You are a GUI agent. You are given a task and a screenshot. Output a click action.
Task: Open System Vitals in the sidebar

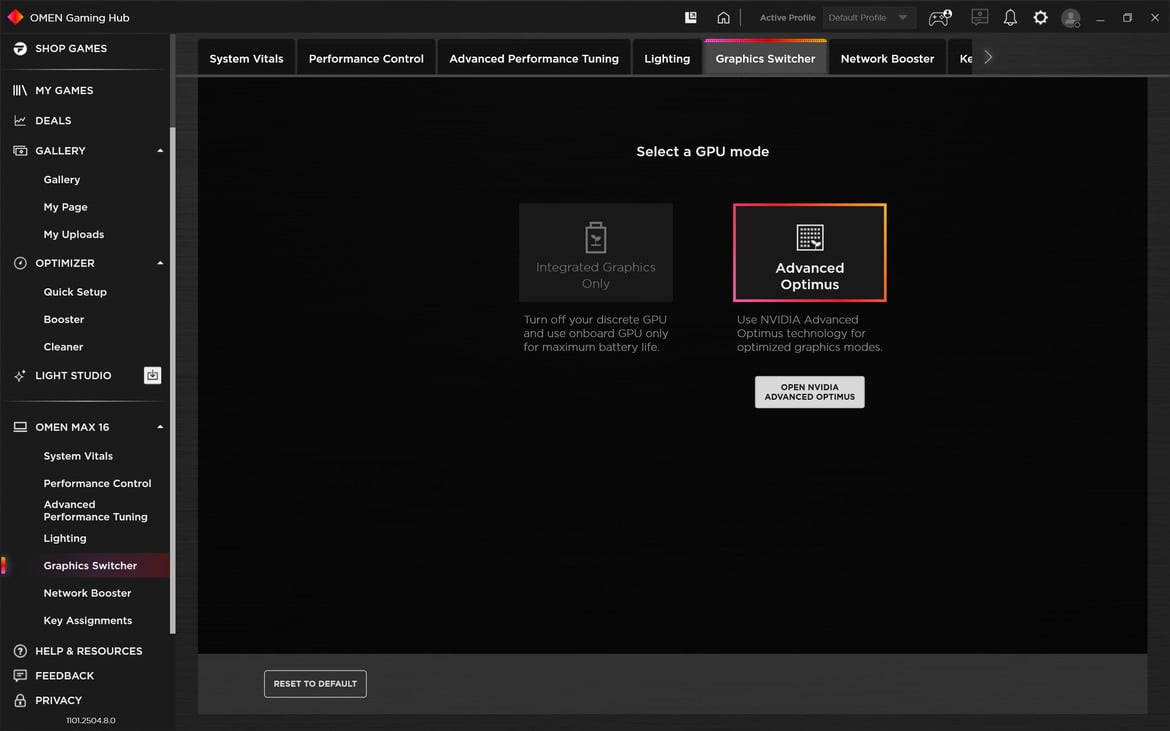coord(78,457)
